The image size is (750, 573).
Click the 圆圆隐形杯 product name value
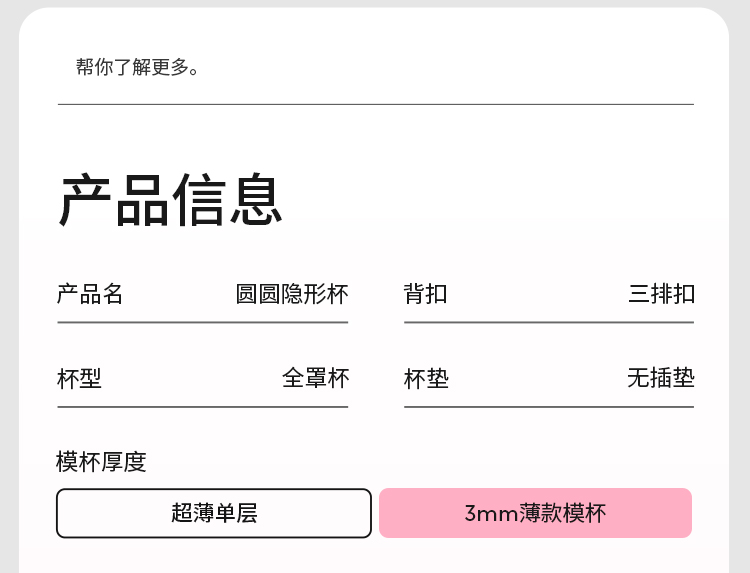292,294
